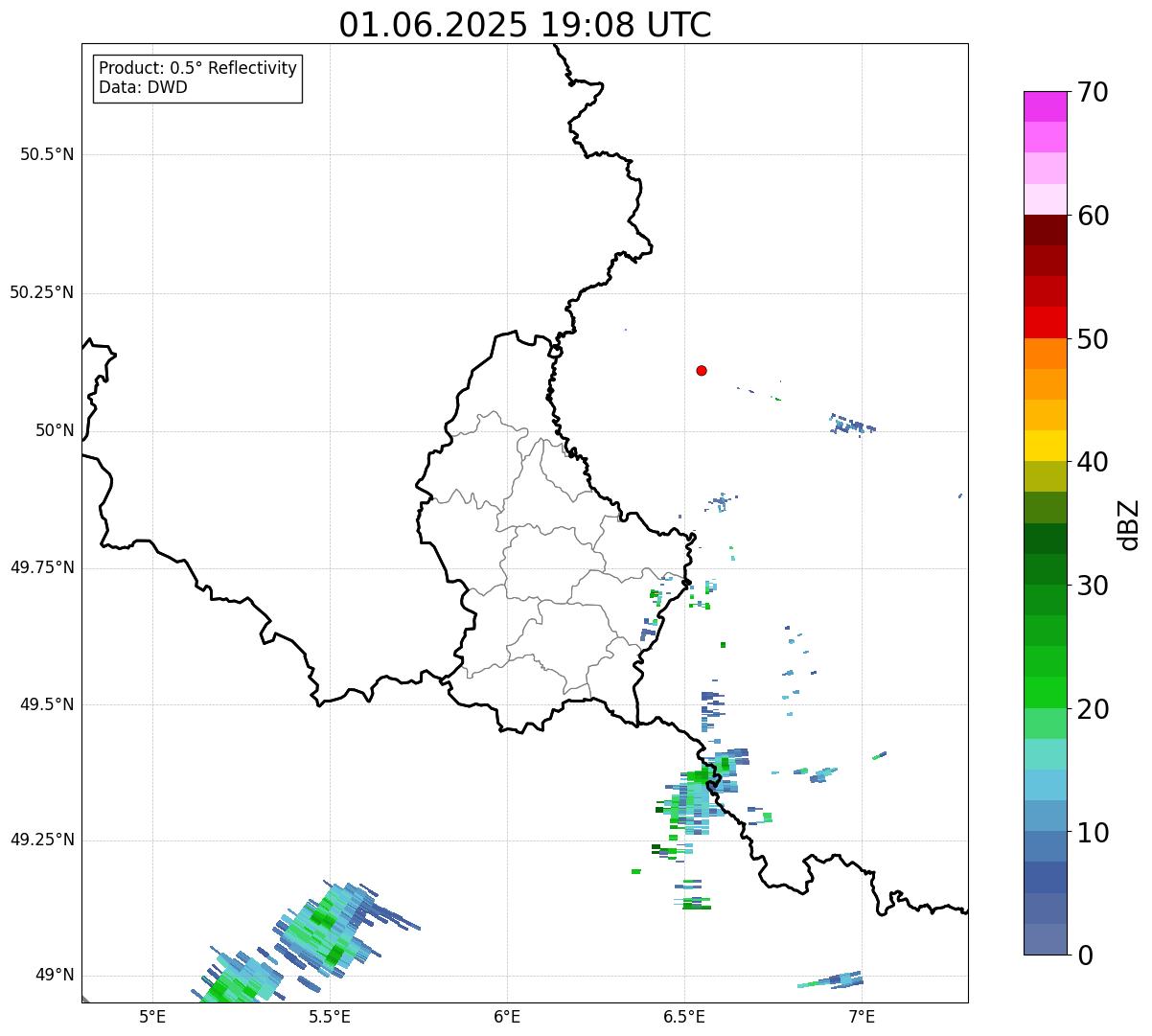The image size is (1152, 1036).
Task: Click the '49.75°N' latitude label
Action: tap(42, 567)
